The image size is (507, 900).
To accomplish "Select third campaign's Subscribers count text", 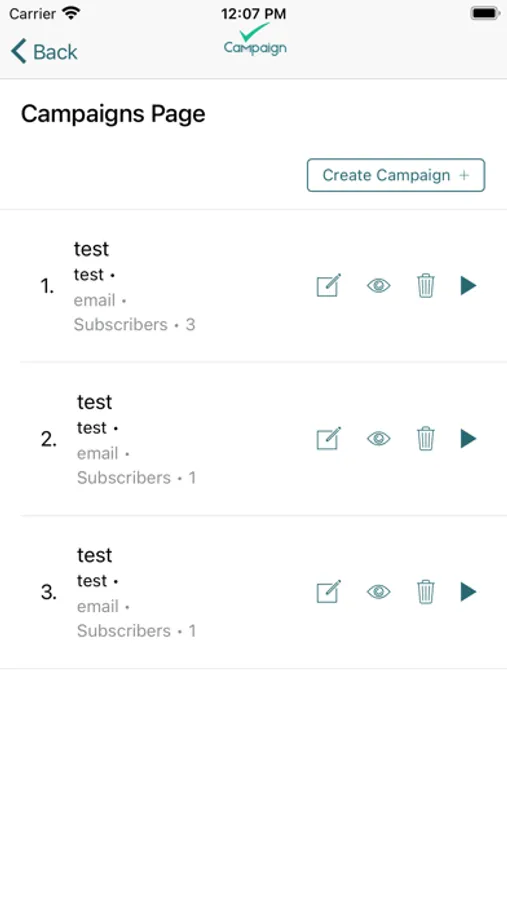I will click(x=137, y=631).
